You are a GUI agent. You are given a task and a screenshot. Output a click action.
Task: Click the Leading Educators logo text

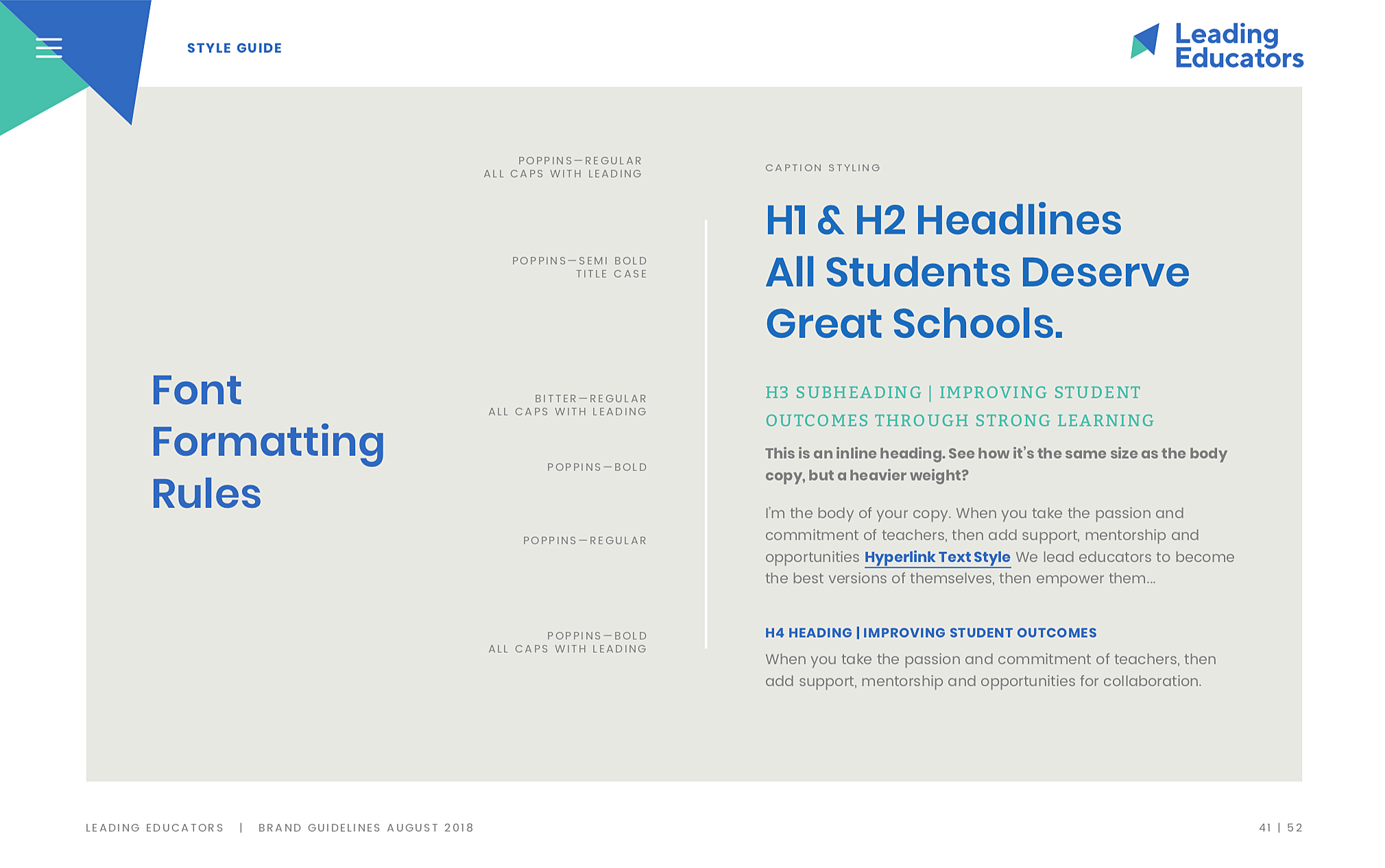1238,46
